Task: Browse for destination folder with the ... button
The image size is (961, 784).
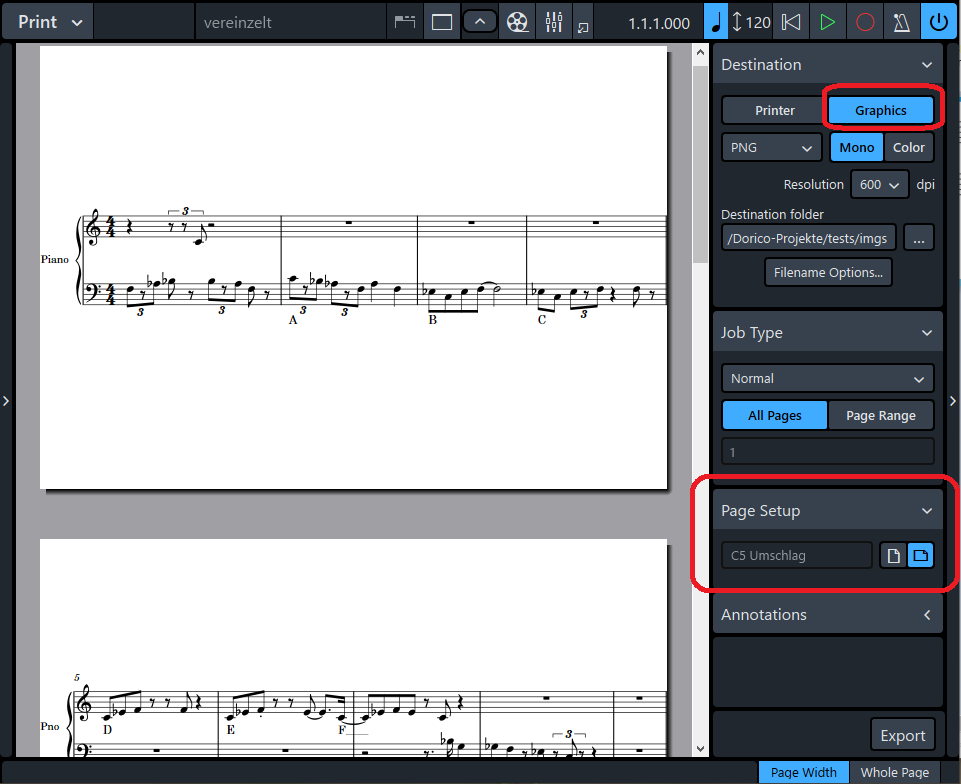Action: pos(918,238)
